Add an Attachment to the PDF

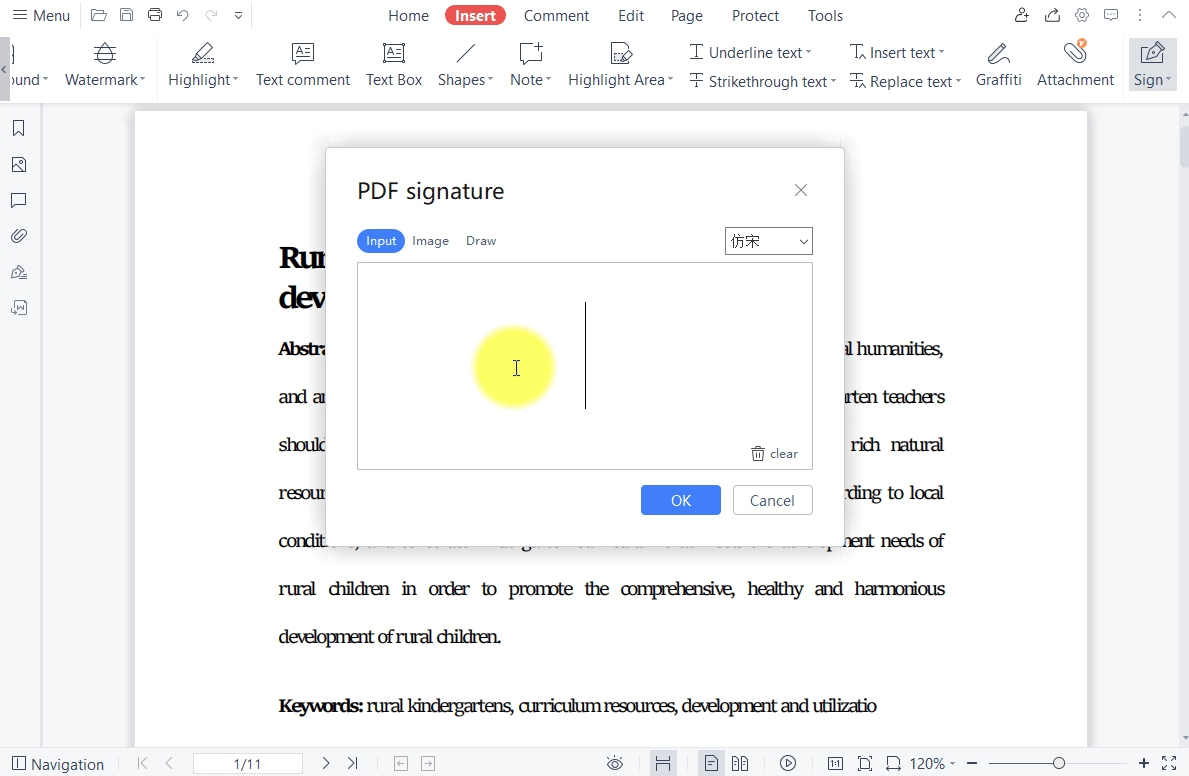pos(1075,63)
